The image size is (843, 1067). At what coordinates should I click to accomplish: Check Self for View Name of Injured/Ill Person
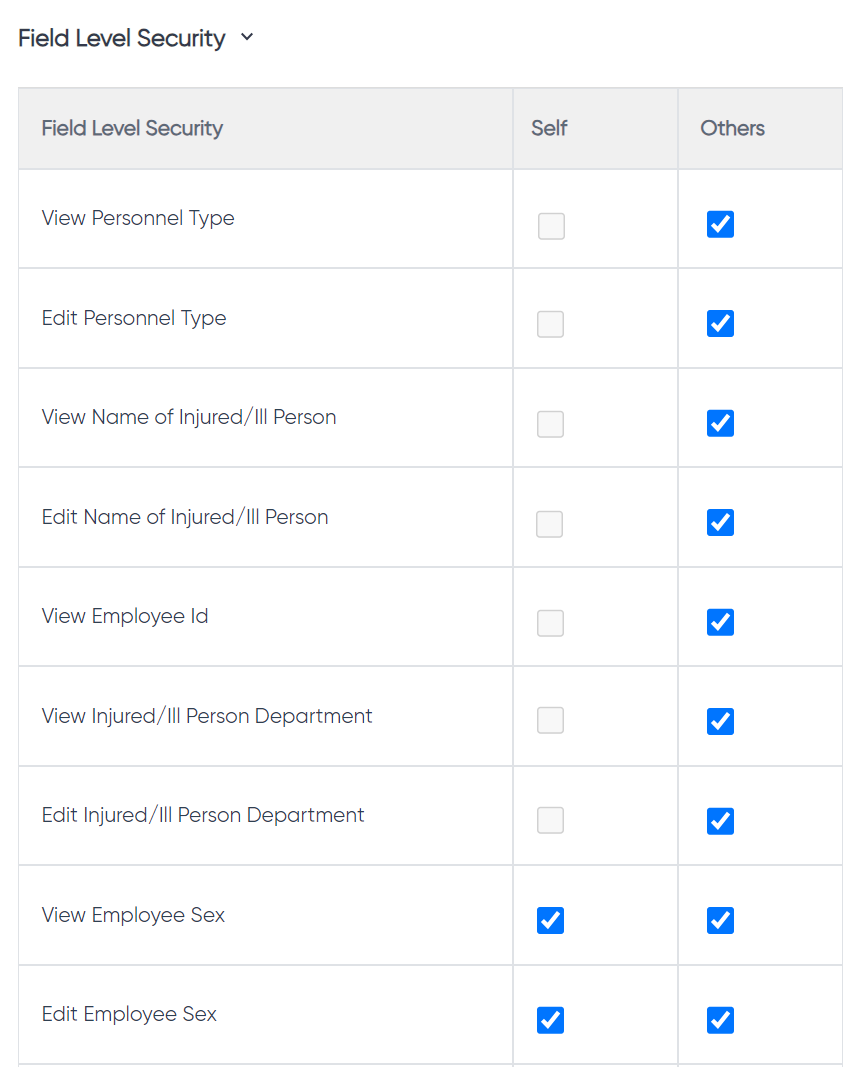coord(550,424)
